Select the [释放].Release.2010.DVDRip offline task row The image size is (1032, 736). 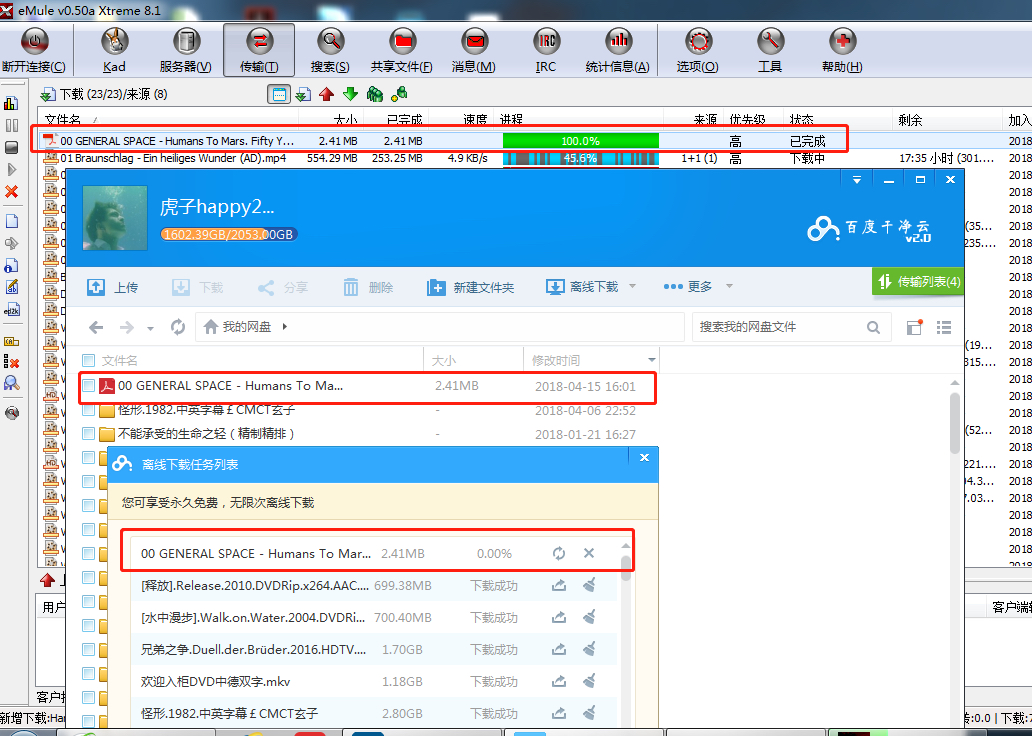click(x=374, y=585)
